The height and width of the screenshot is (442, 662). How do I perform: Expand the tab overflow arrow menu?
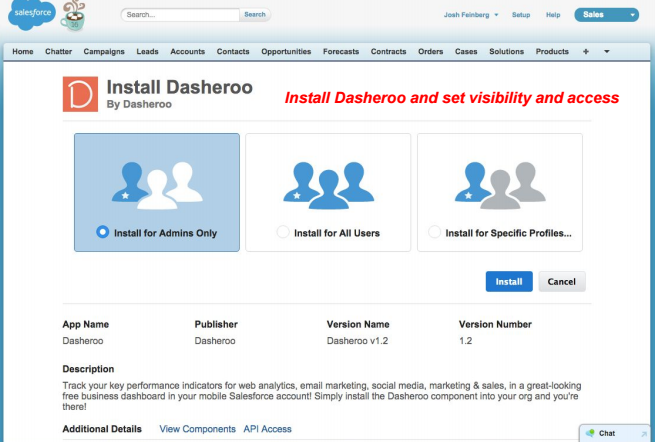(607, 52)
